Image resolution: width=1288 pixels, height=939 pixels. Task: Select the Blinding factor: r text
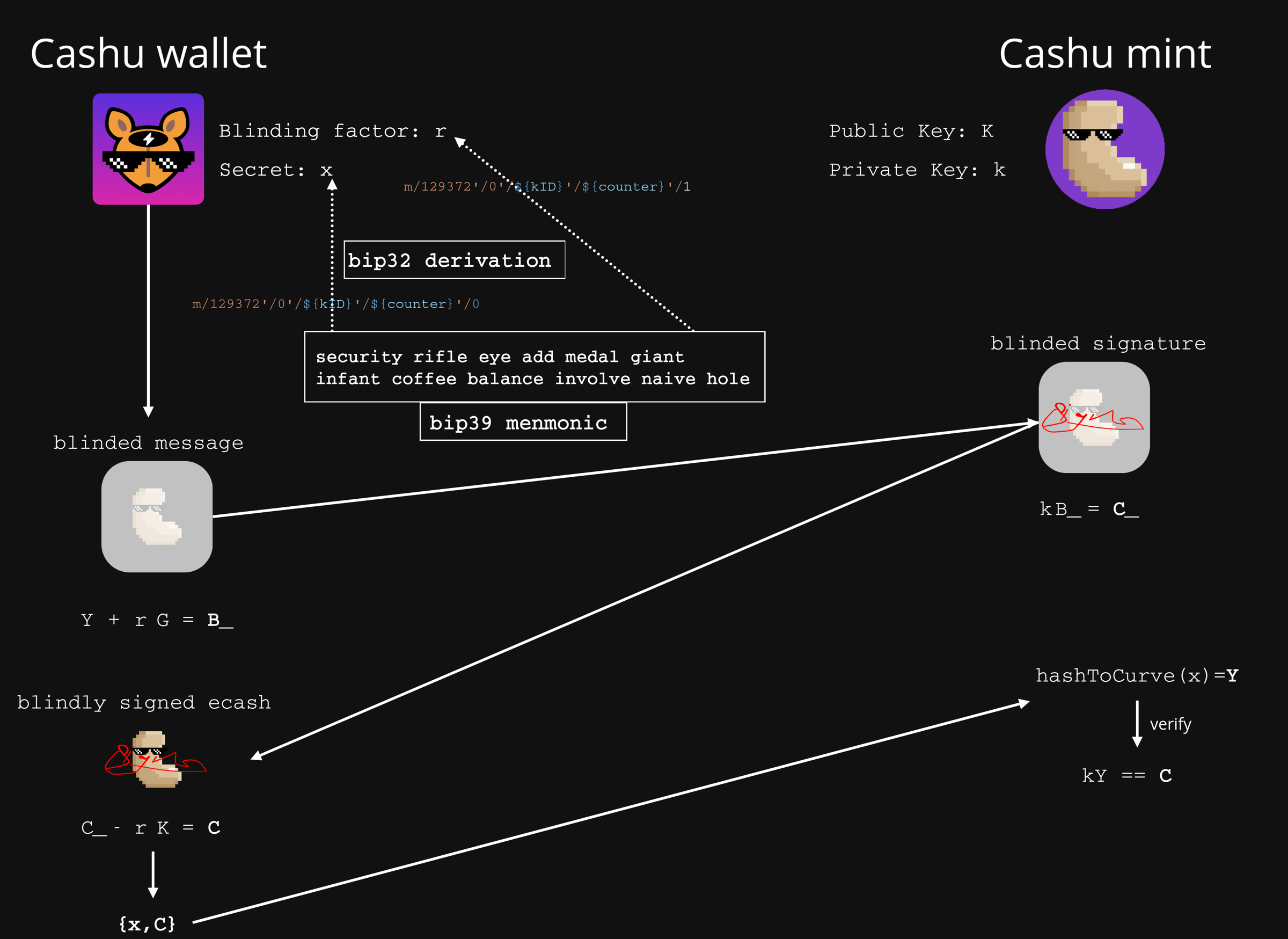[x=332, y=132]
